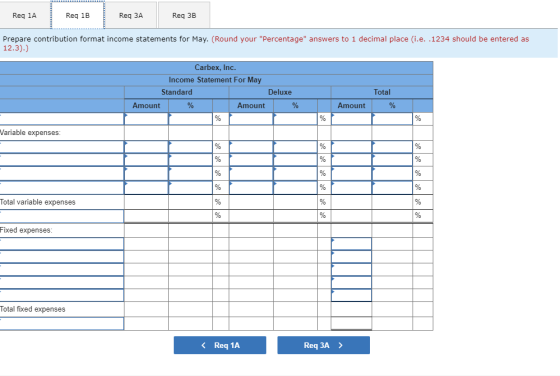The image size is (560, 376).
Task: Click the 'Total fixed expenses' row label
Action: click(32, 309)
